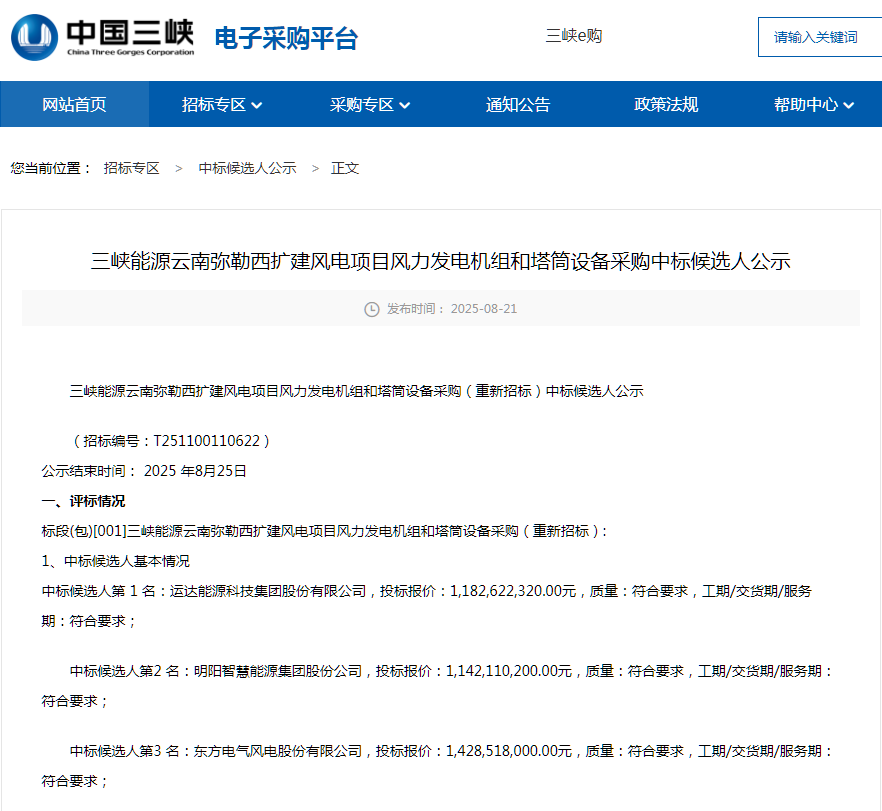This screenshot has height=811, width=882.
Task: Go to 网站首页 in navigation bar
Action: pos(74,104)
